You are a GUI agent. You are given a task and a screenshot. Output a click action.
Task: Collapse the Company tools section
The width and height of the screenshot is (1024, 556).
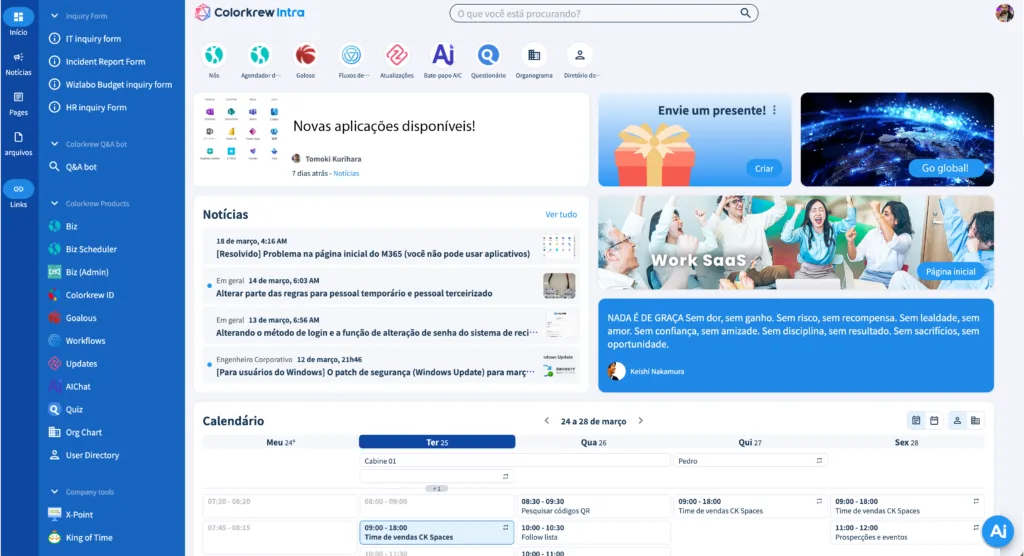pyautogui.click(x=54, y=491)
